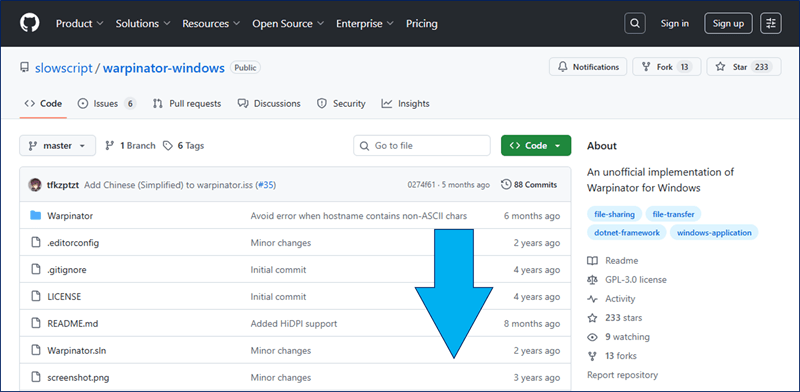800x392 pixels.
Task: Open the Activity link
Action: (x=611, y=299)
